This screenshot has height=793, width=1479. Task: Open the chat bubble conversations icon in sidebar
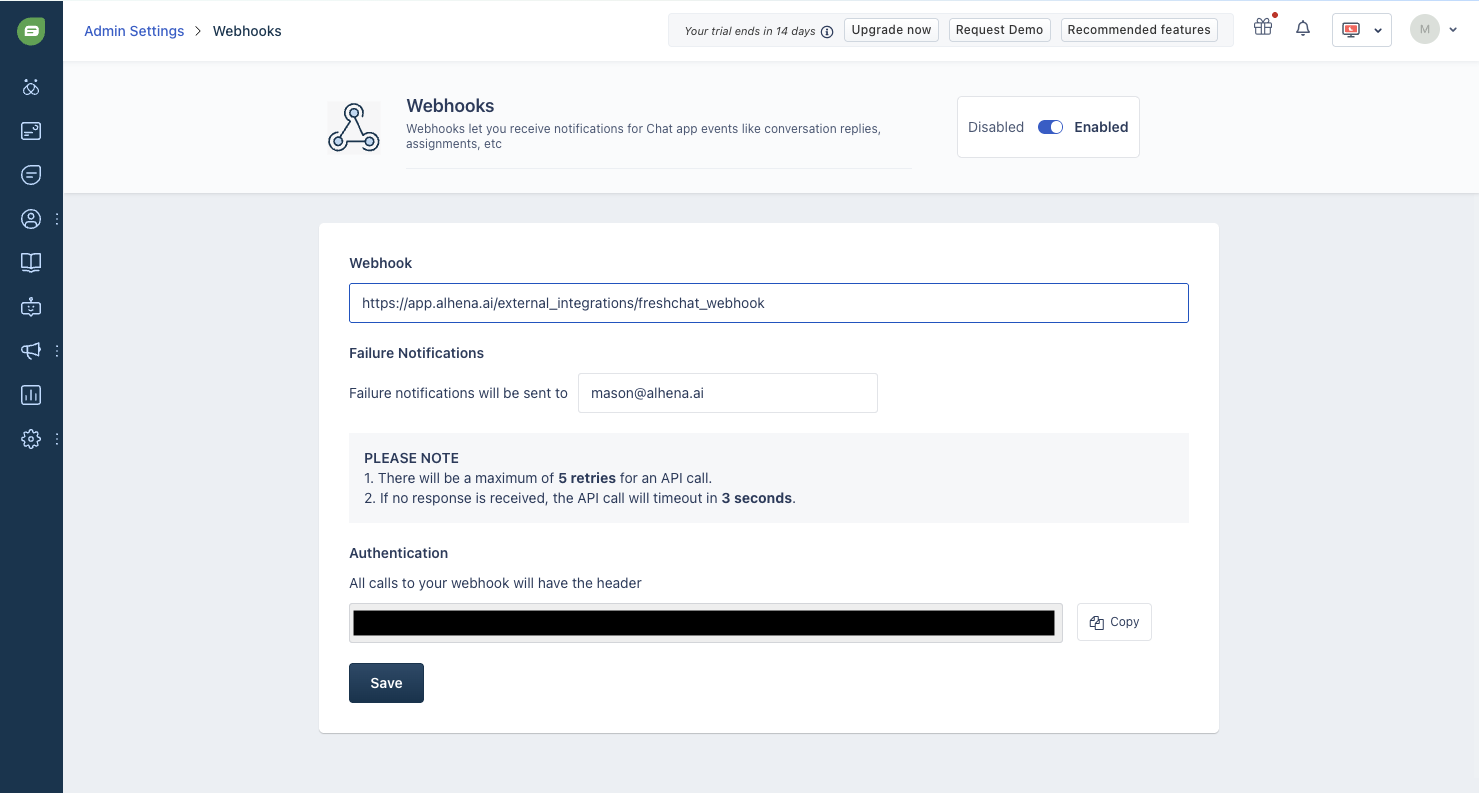coord(31,175)
